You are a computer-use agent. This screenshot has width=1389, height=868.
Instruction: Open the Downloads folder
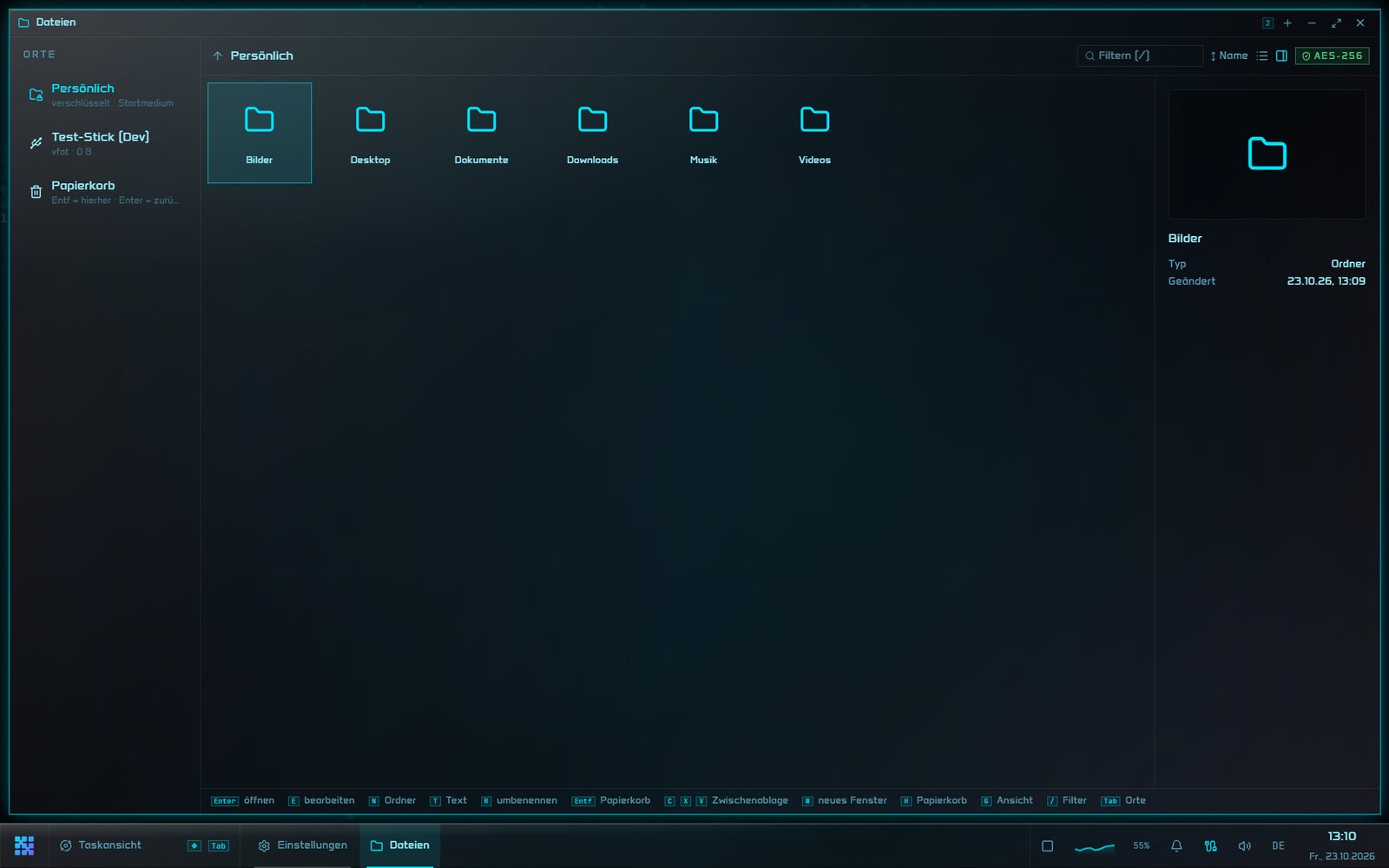(593, 133)
